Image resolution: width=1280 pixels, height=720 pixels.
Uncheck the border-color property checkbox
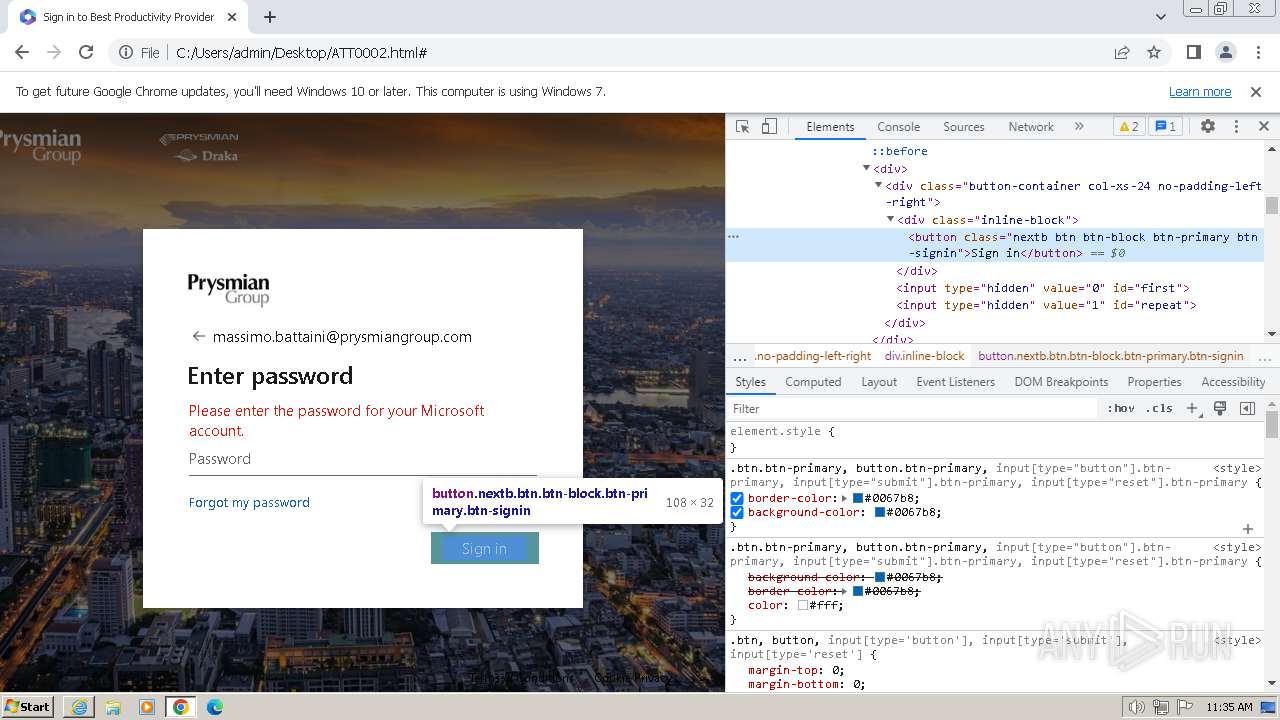coord(737,498)
